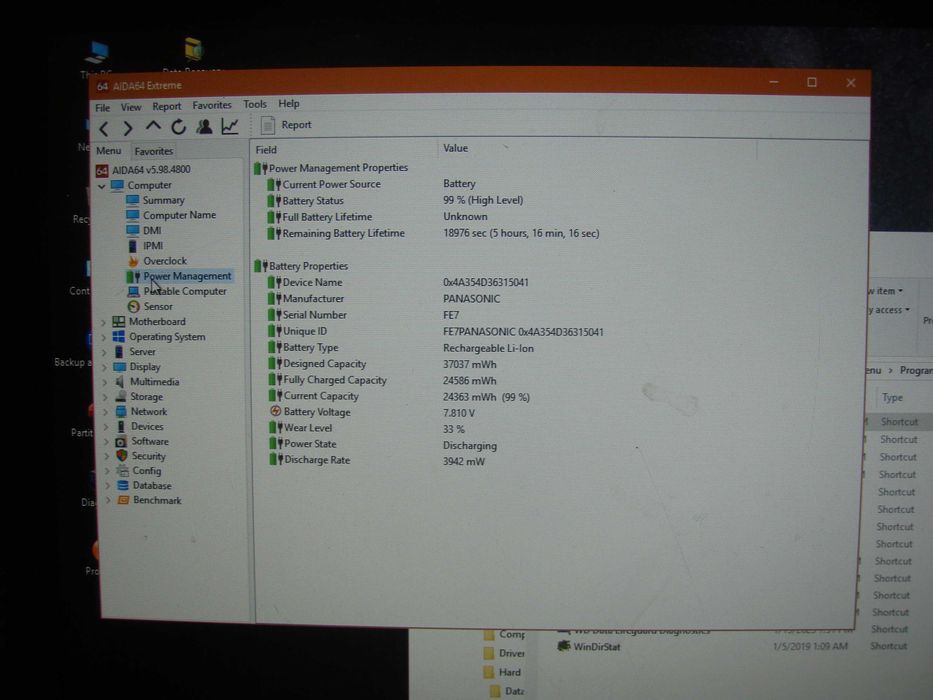Image resolution: width=933 pixels, height=700 pixels.
Task: Open the user/favorites toolbar icon
Action: [204, 126]
